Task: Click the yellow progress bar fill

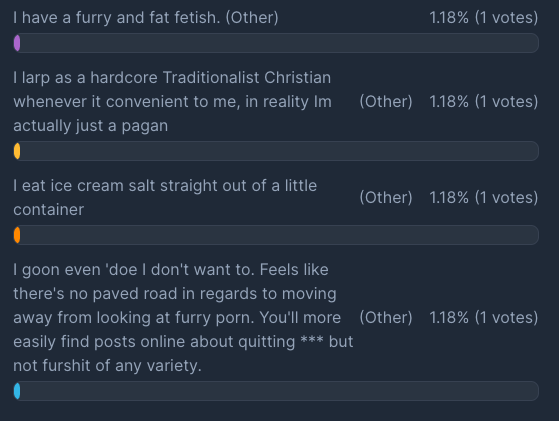Action: click(17, 151)
